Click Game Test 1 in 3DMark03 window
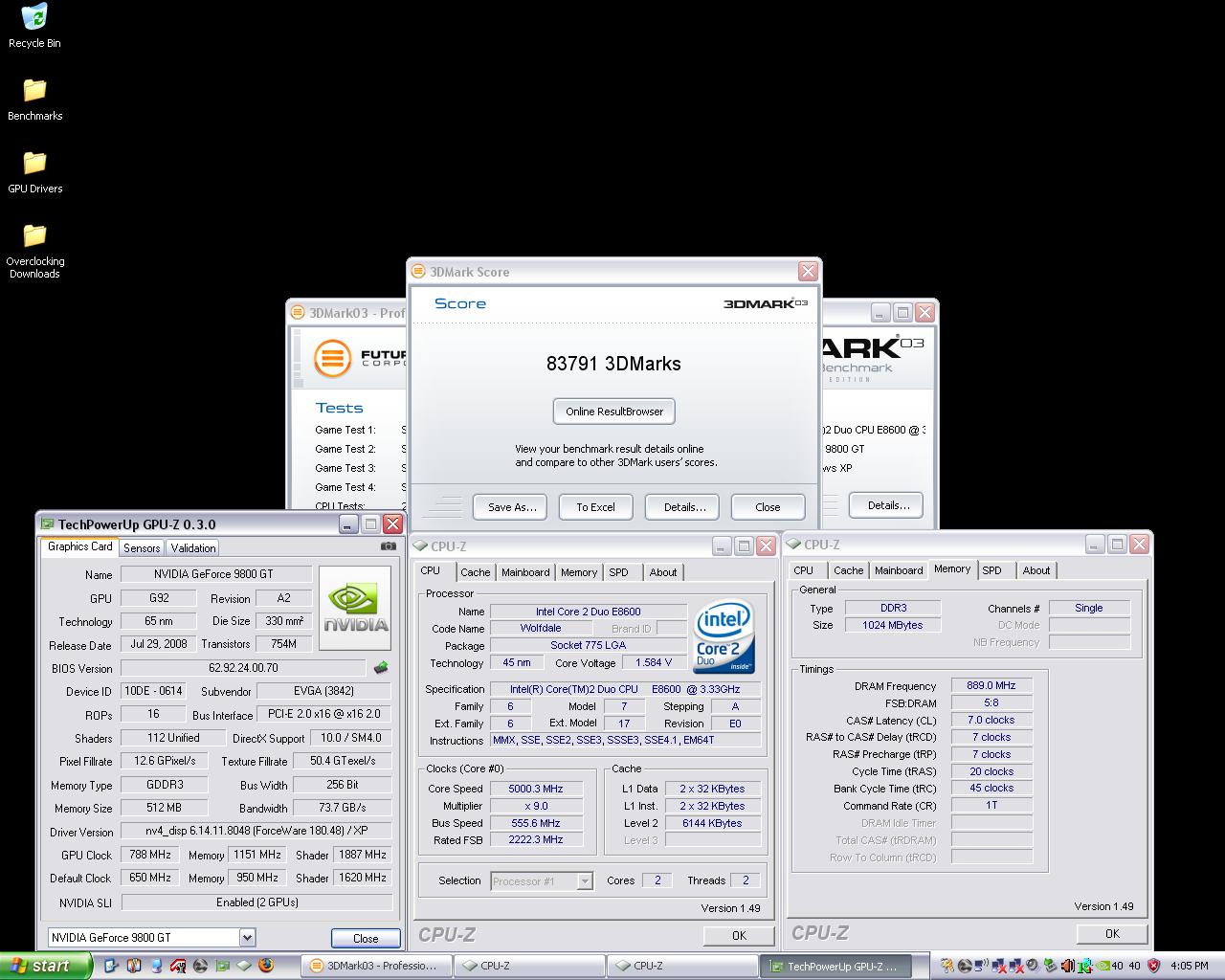 click(x=345, y=430)
